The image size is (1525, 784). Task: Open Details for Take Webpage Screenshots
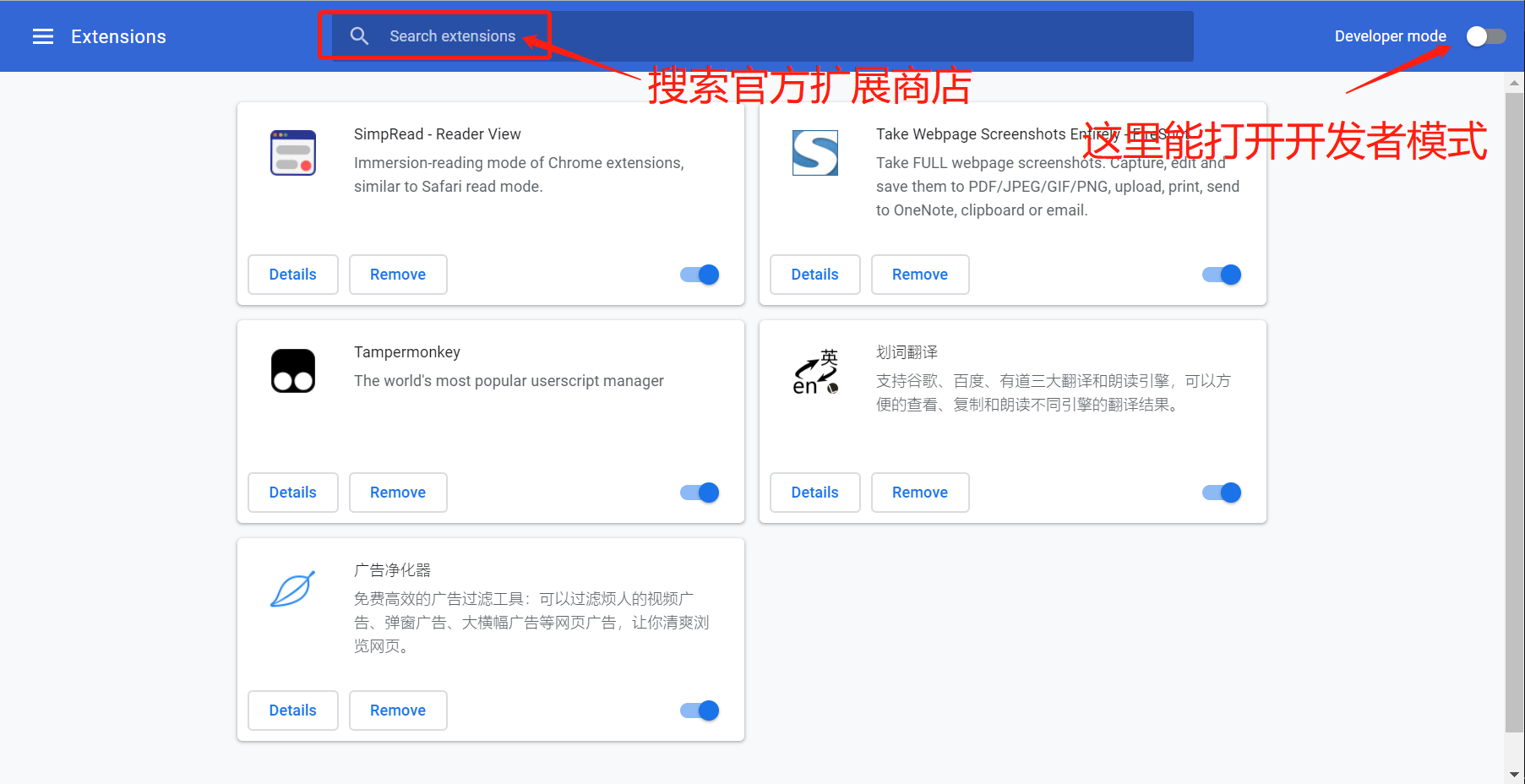[x=815, y=275]
